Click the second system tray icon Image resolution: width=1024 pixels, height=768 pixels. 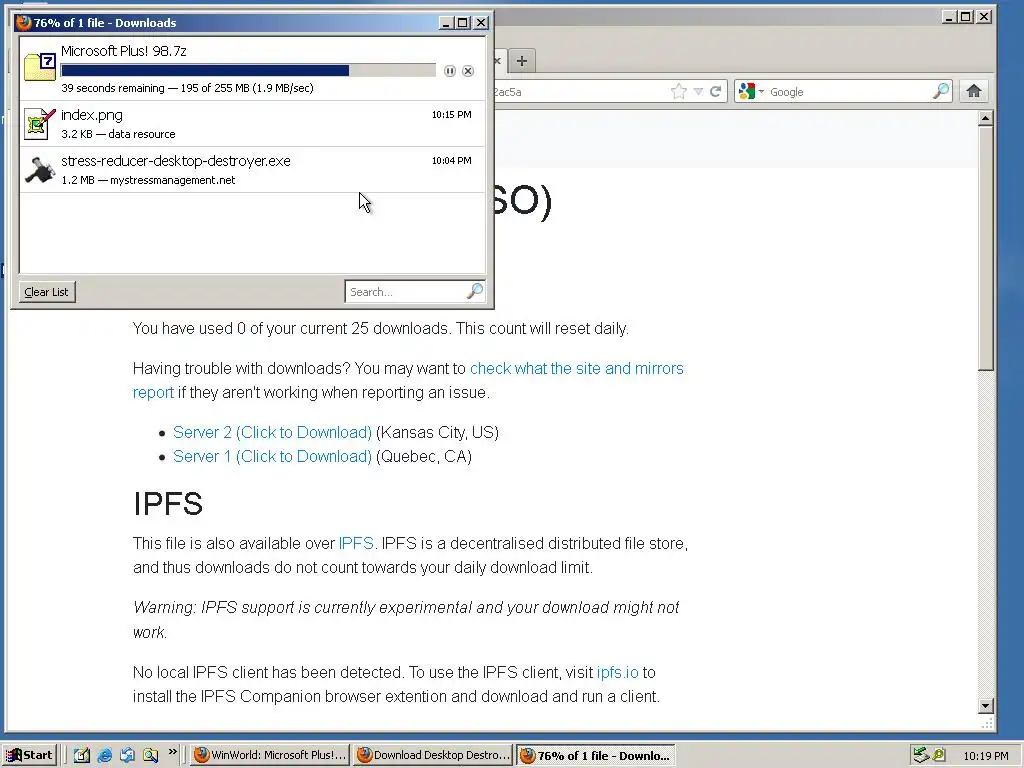[939, 755]
